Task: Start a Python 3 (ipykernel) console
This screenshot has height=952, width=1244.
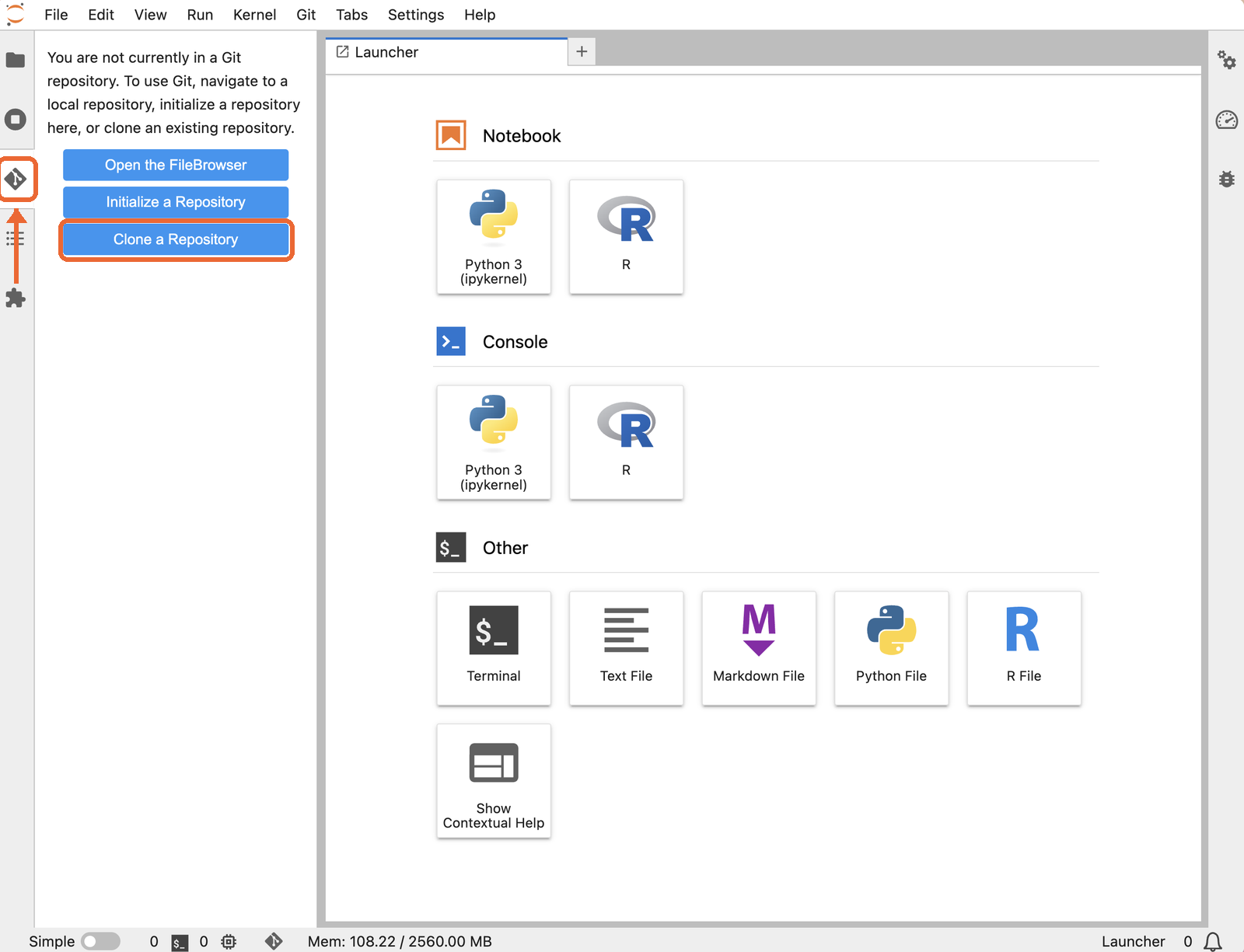Action: click(x=494, y=442)
